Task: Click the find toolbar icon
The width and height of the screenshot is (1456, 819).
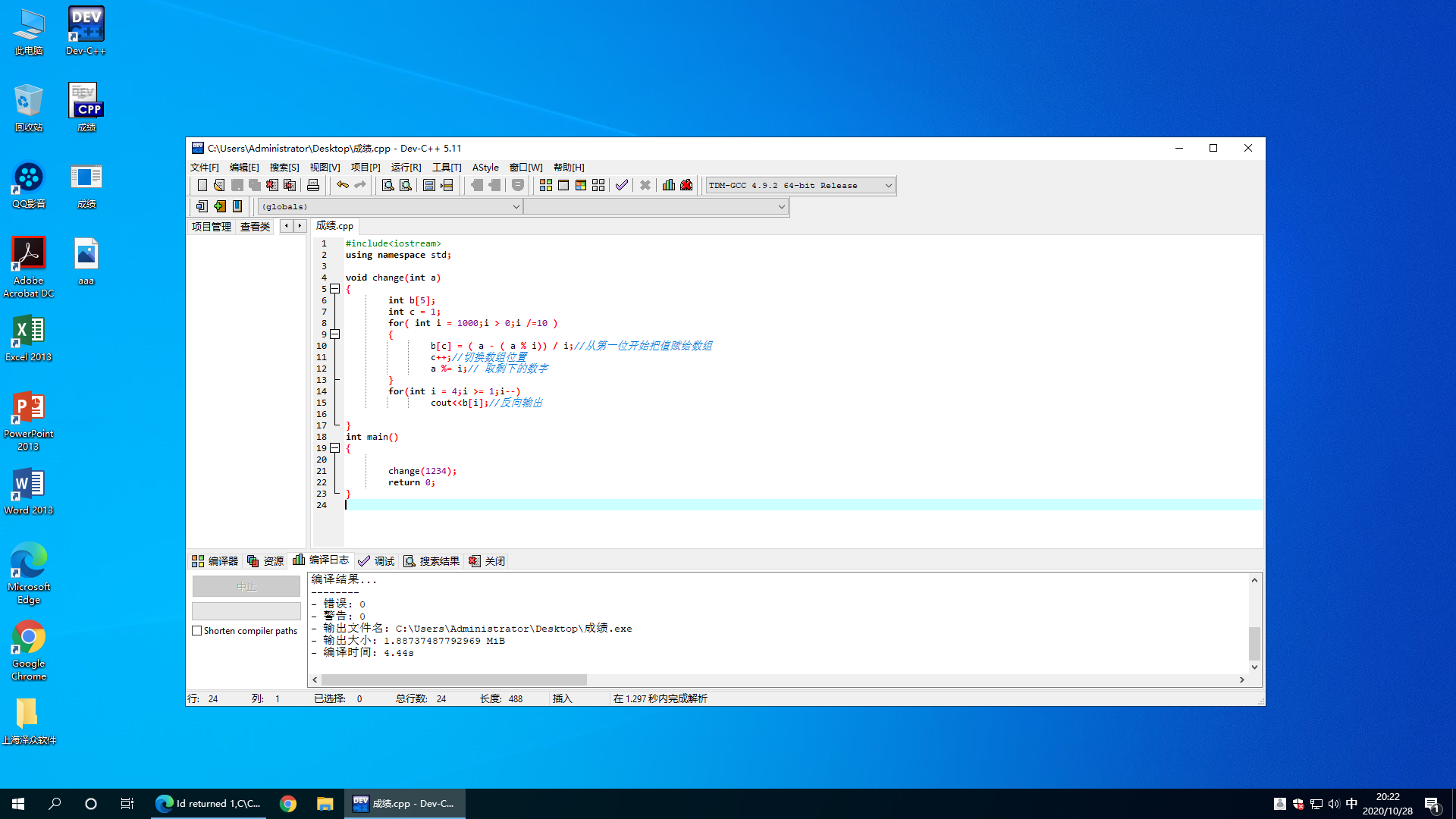Action: 388,185
